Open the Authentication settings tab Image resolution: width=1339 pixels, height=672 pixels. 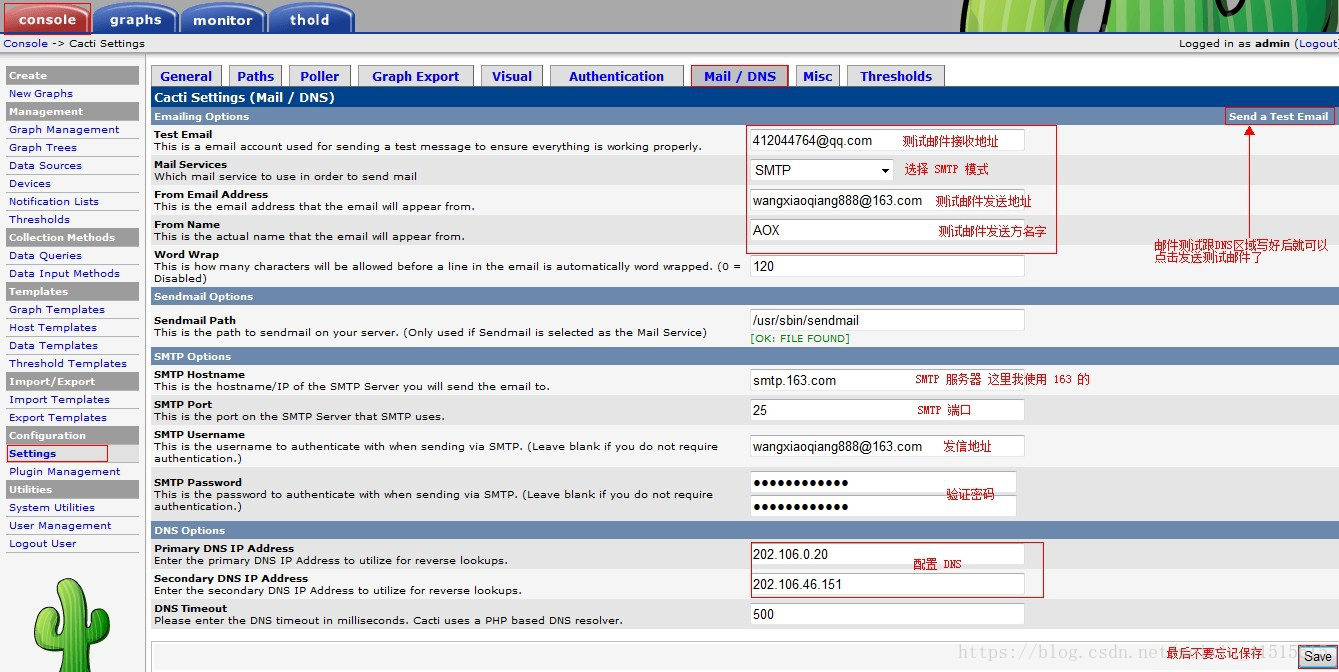pyautogui.click(x=616, y=76)
